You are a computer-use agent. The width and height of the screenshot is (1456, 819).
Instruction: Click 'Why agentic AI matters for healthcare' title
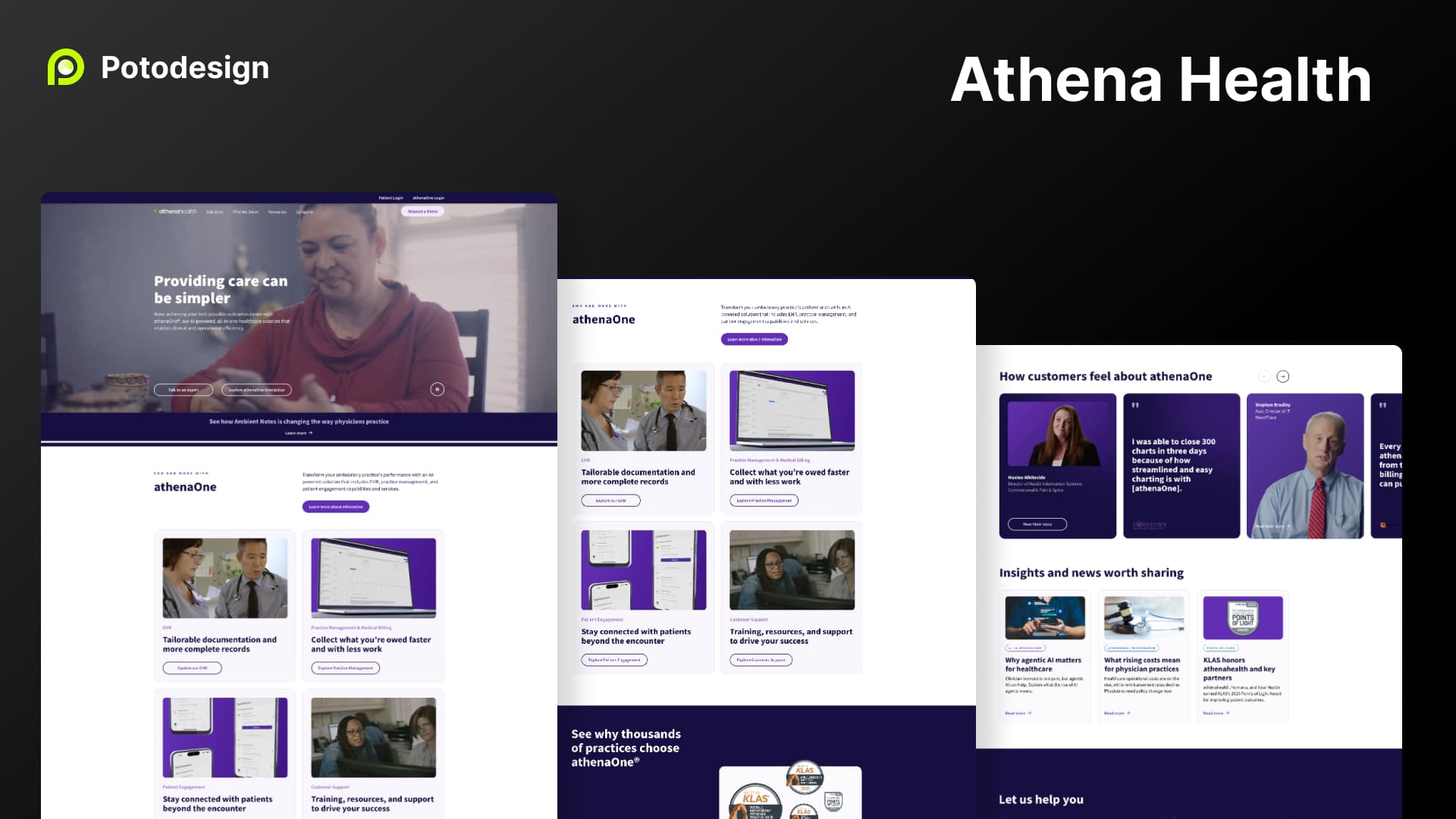tap(1043, 664)
